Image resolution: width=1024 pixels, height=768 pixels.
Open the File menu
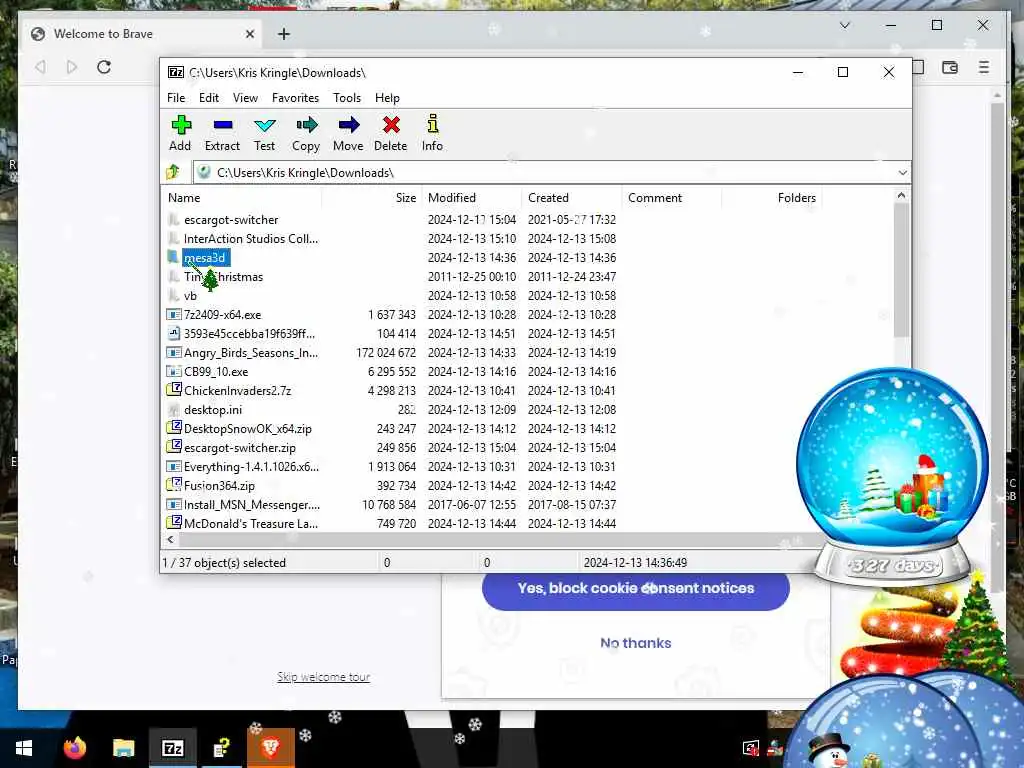point(176,98)
